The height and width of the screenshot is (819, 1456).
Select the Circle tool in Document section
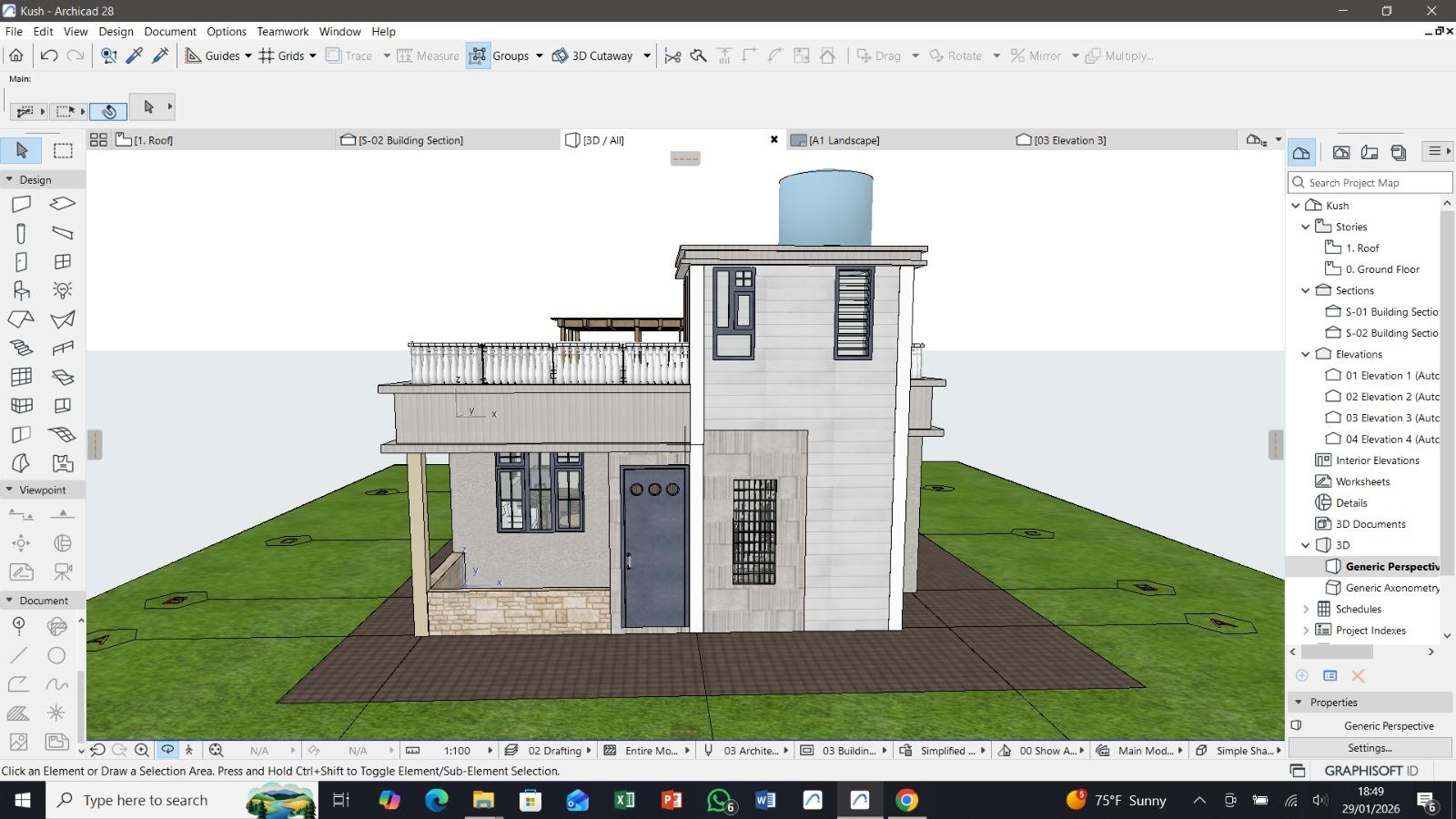coord(56,655)
